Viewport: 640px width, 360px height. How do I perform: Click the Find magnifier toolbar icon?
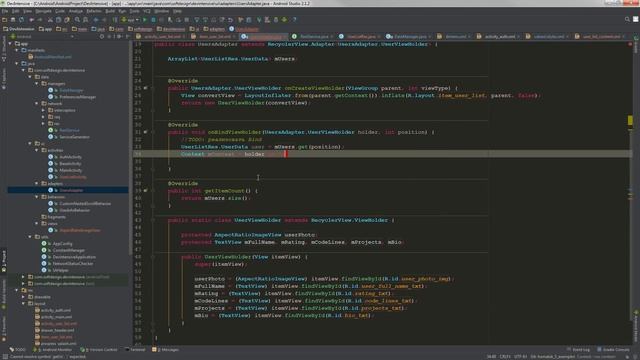pos(77,20)
